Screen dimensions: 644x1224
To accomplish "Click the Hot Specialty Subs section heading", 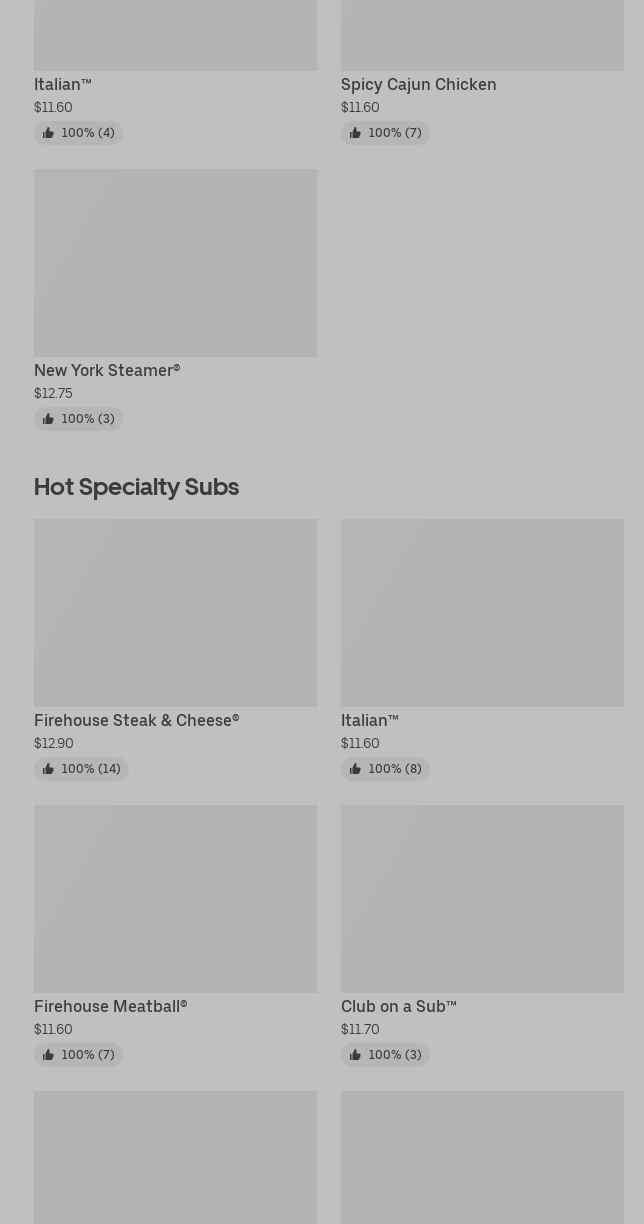I will point(136,487).
